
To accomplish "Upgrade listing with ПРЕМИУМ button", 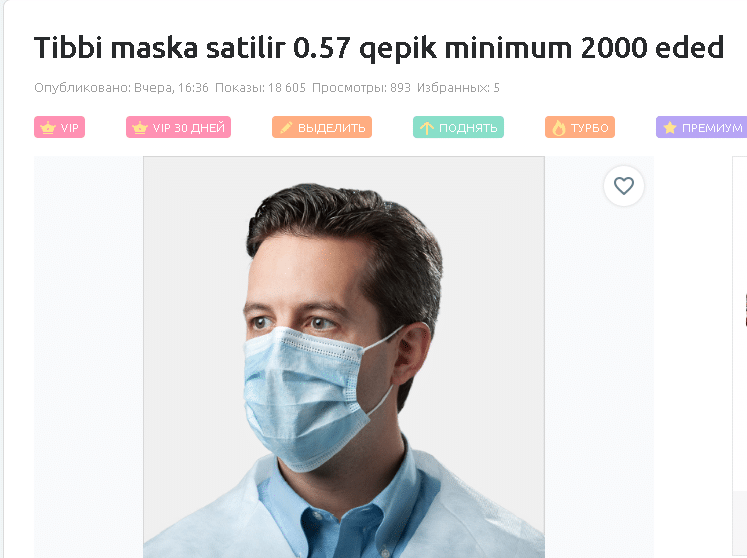I will point(701,127).
